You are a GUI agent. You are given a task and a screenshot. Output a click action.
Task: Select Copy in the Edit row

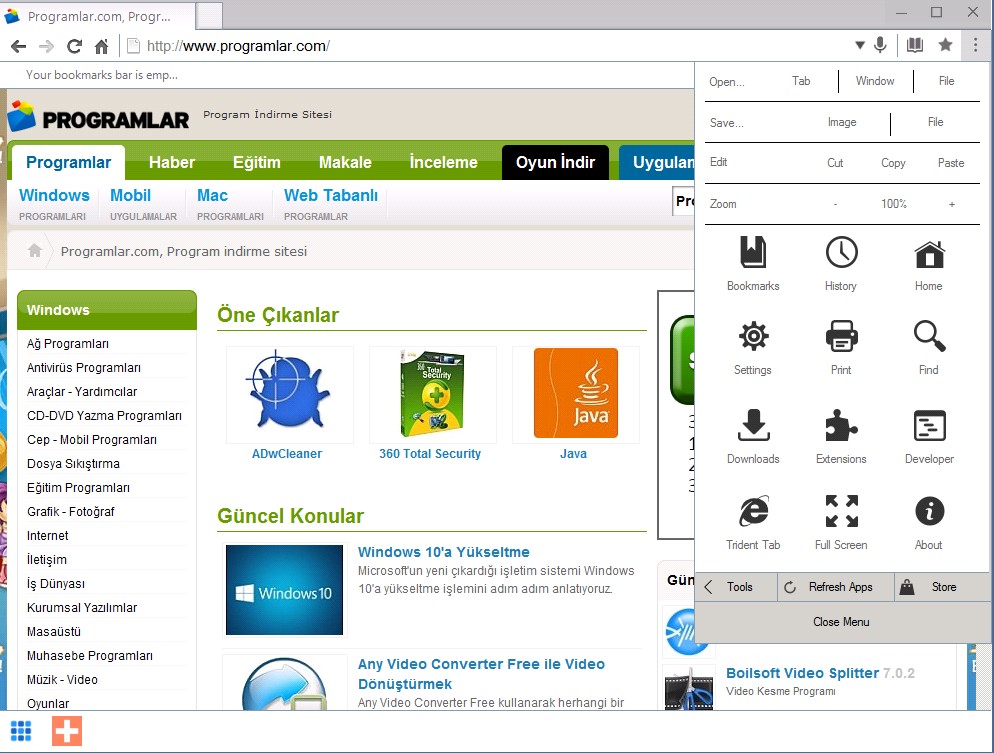coord(893,163)
